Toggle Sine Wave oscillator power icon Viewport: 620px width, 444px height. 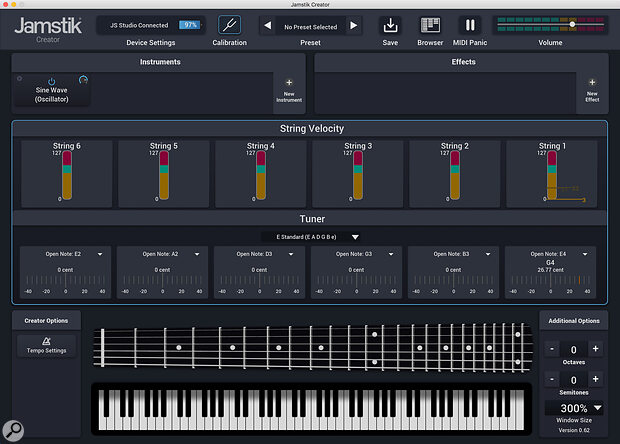point(51,81)
